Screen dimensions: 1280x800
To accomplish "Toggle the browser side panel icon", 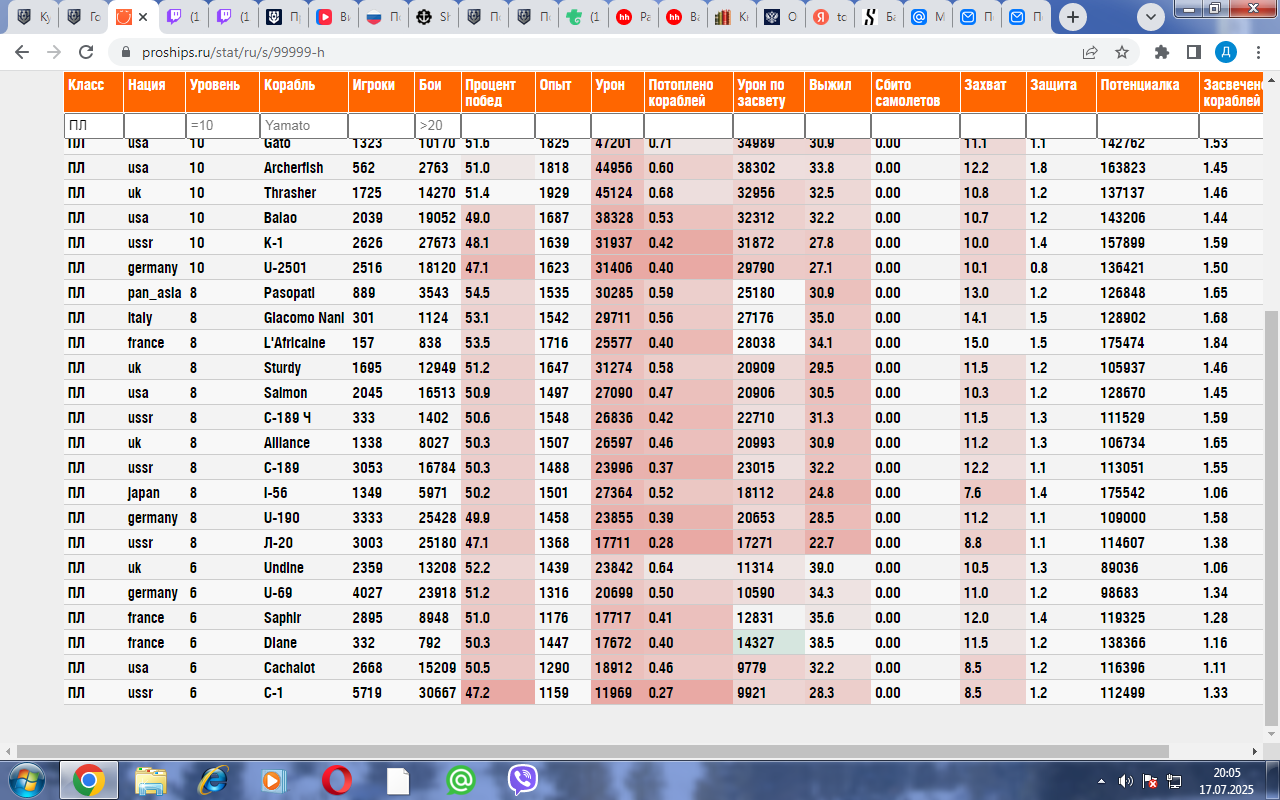I will point(1193,52).
